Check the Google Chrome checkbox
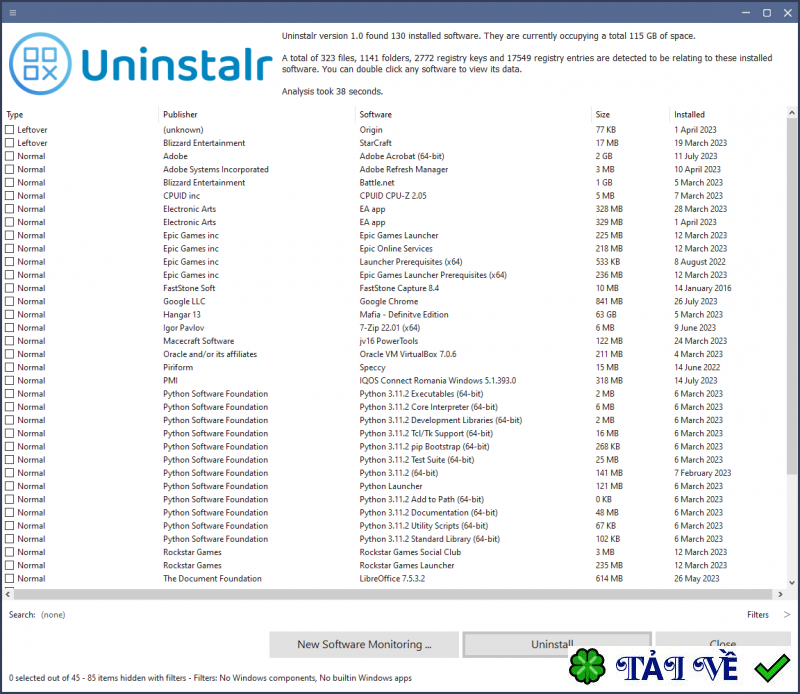This screenshot has width=800, height=694. 10,301
